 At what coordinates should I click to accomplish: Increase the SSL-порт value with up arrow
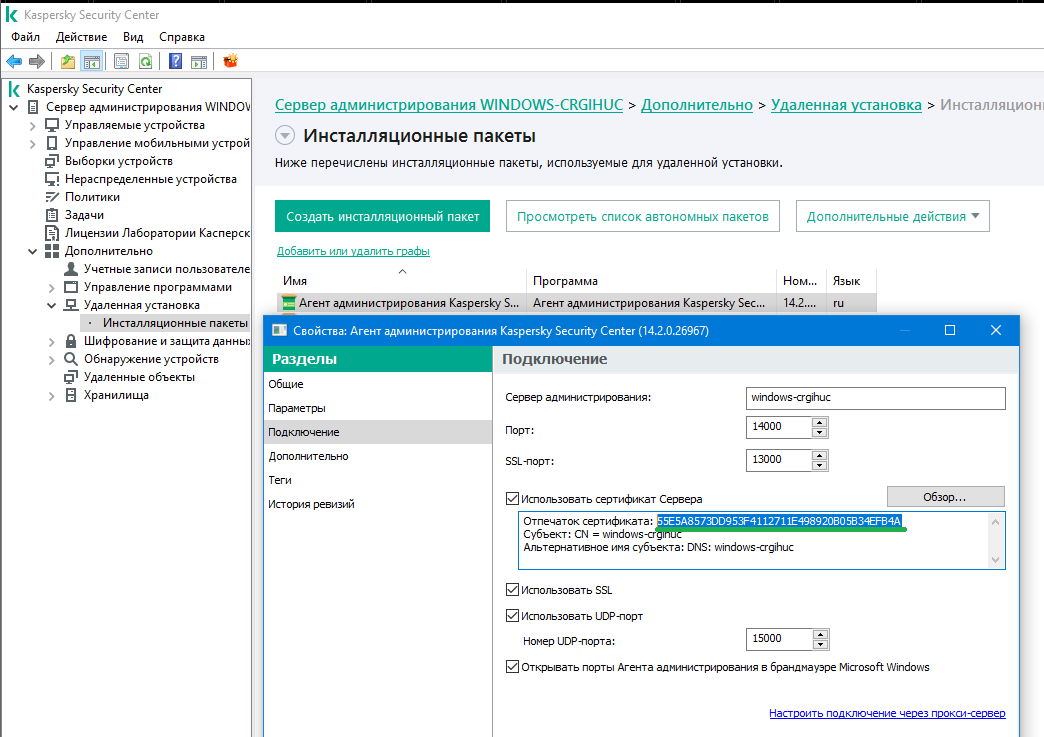click(820, 455)
